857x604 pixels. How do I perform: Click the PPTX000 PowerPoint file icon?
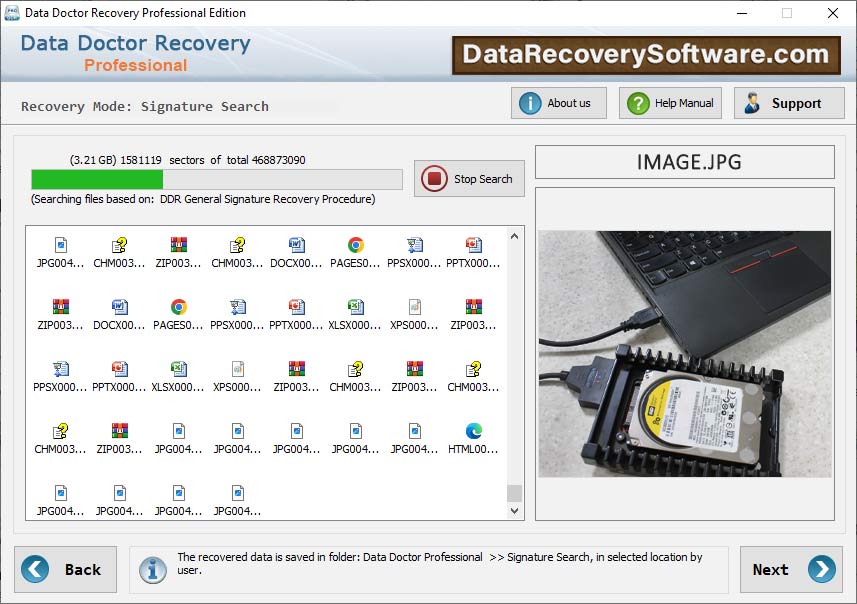coord(472,243)
